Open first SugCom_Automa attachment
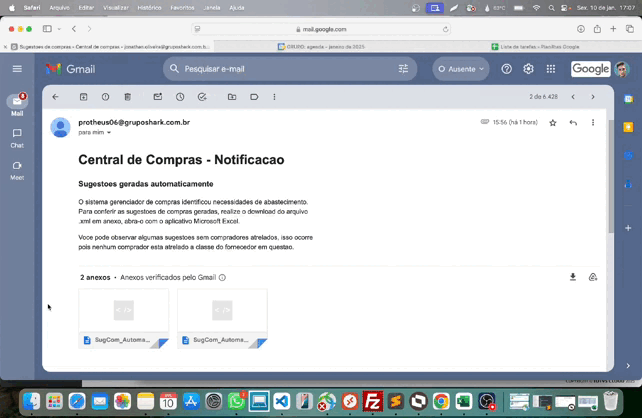Image resolution: width=642 pixels, height=418 pixels. coord(124,319)
